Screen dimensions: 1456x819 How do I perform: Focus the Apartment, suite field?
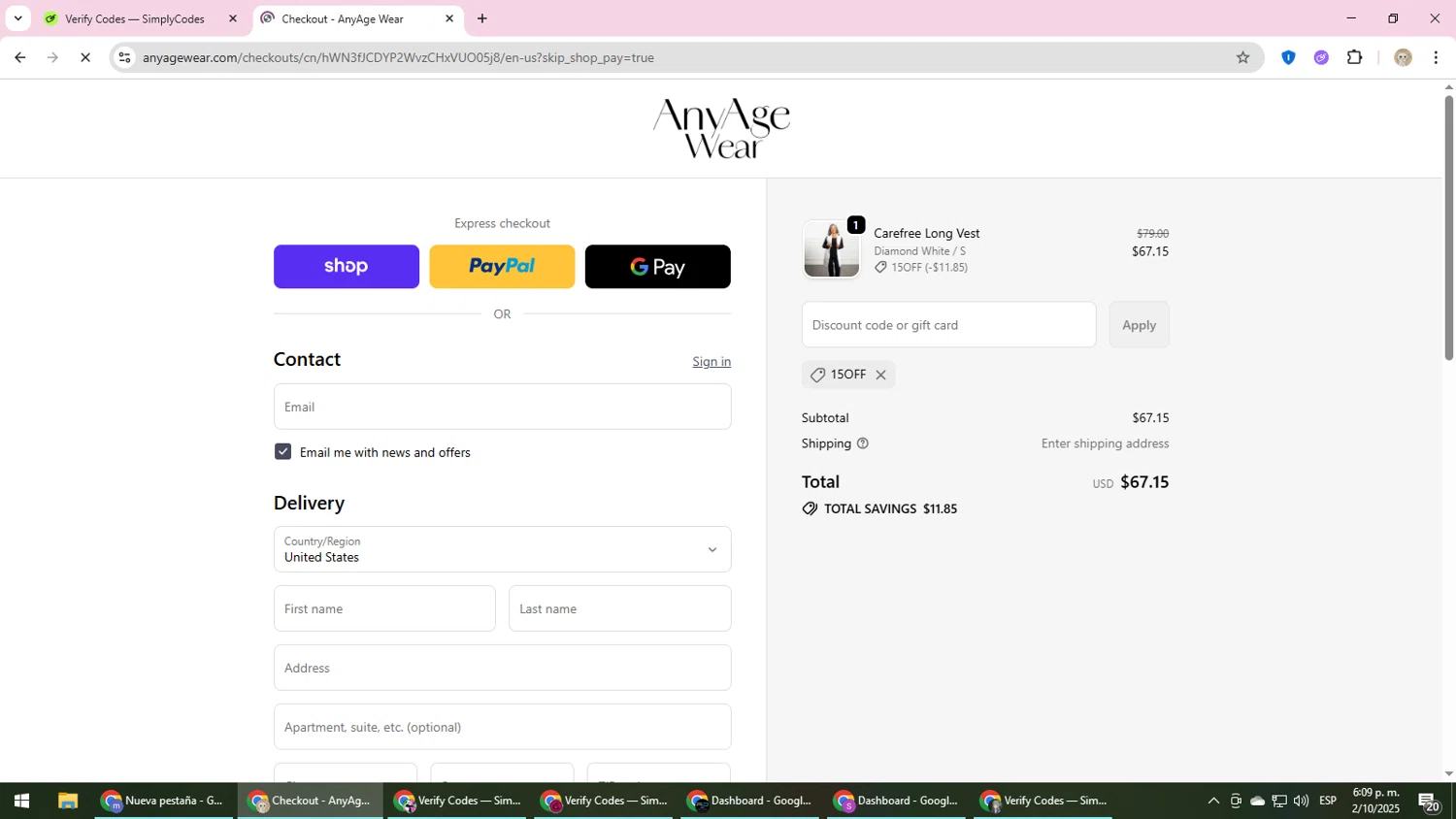click(x=502, y=727)
